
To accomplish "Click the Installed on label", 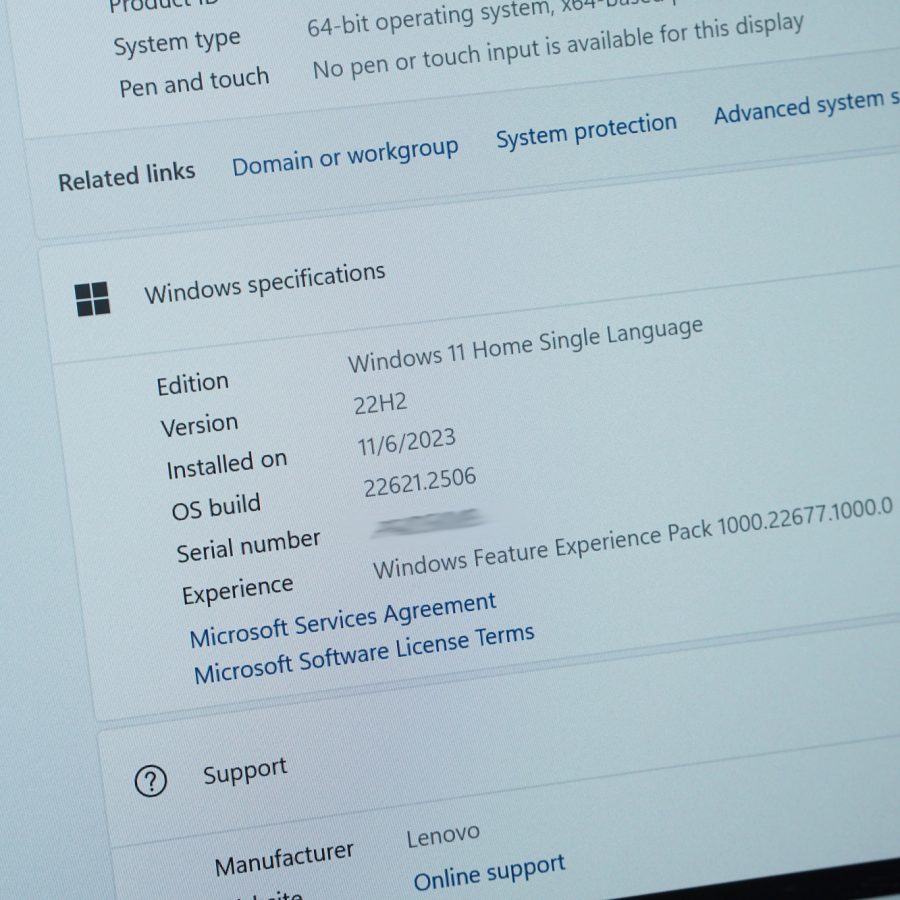I will (x=227, y=465).
